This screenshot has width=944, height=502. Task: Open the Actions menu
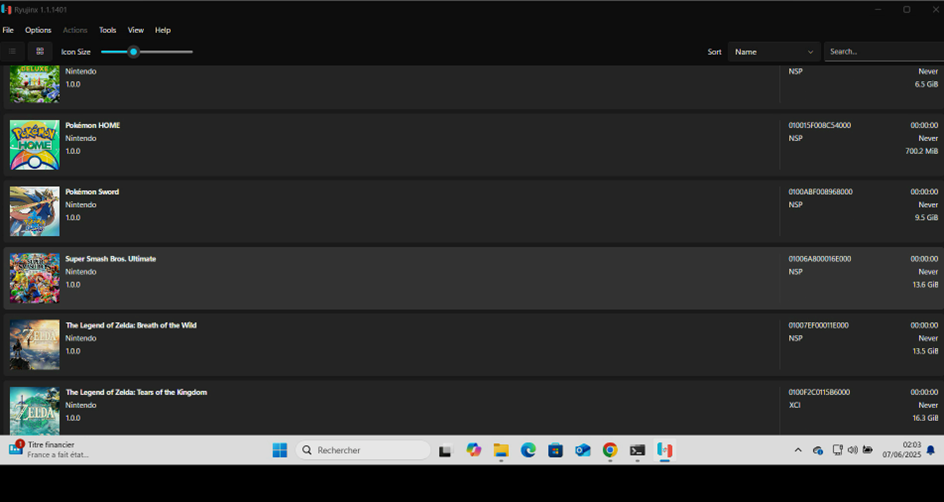[x=75, y=30]
